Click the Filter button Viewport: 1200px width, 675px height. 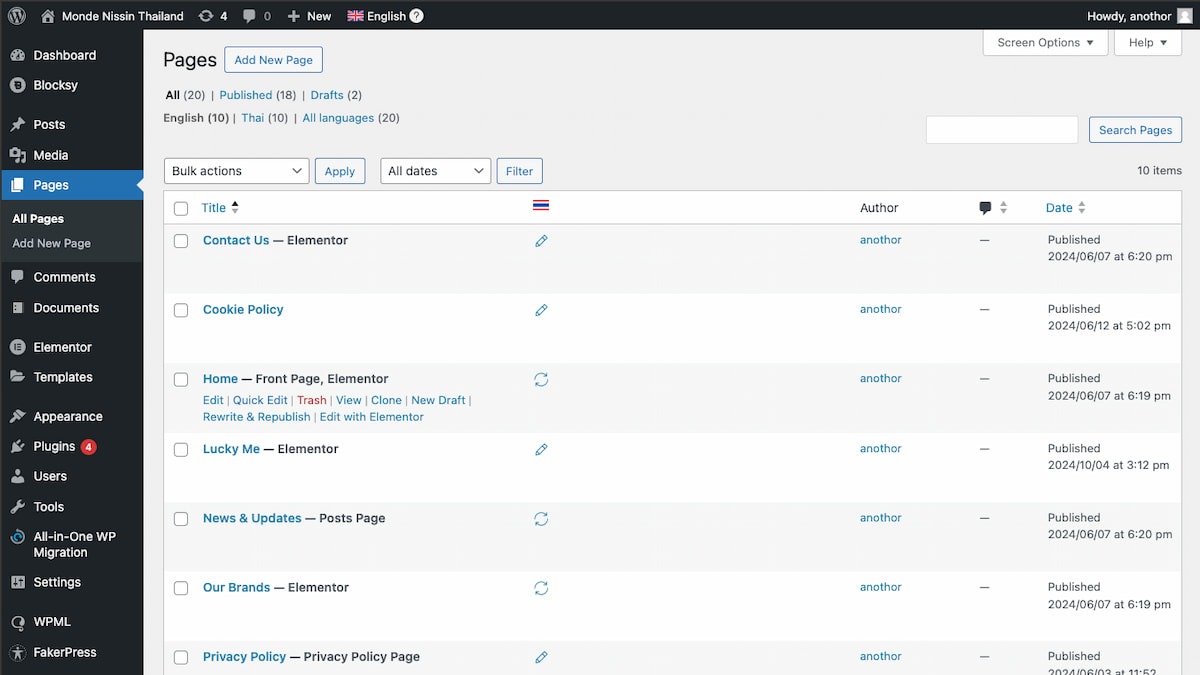click(x=519, y=171)
